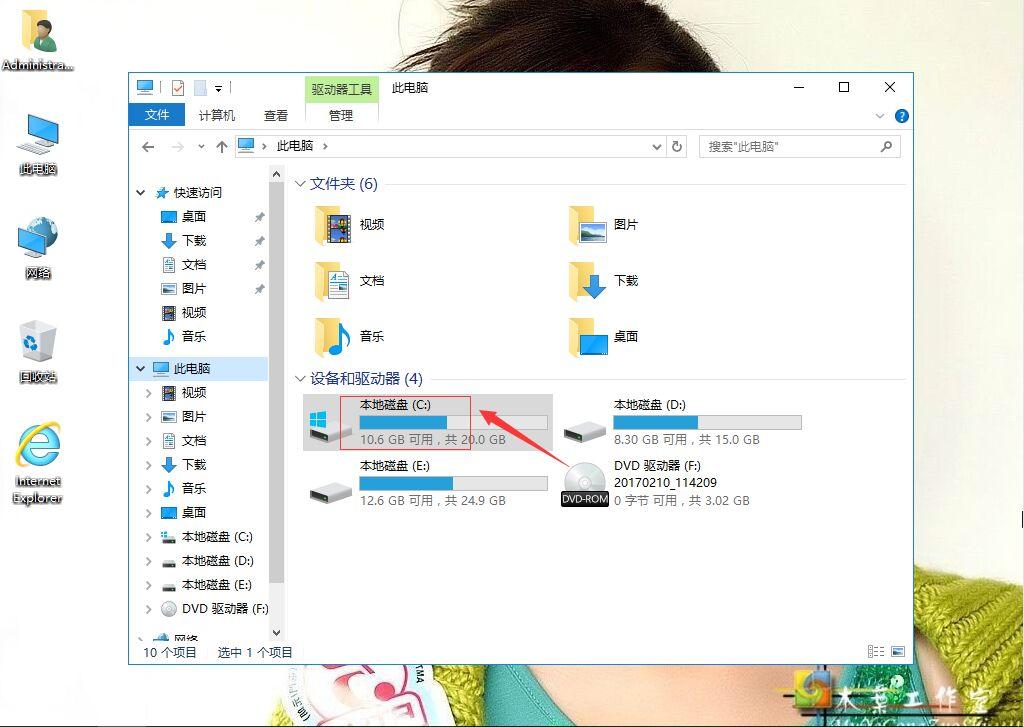Select 下载 under quick access

pyautogui.click(x=195, y=240)
